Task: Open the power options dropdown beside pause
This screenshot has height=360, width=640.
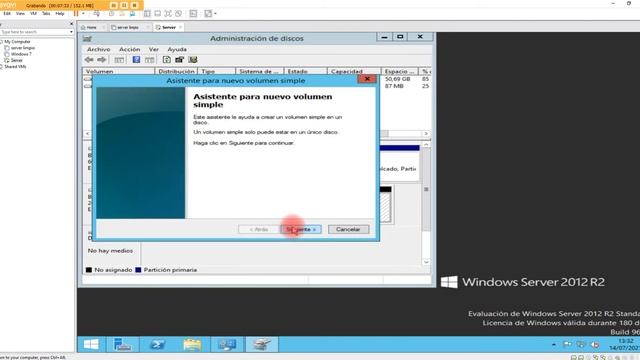Action: click(x=83, y=13)
